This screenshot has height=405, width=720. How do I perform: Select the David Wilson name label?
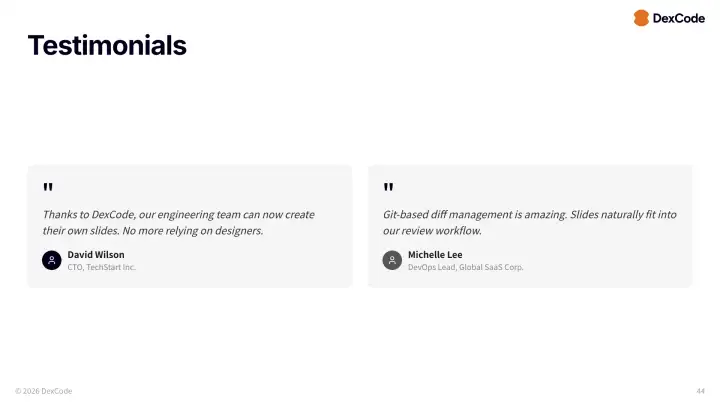click(96, 255)
